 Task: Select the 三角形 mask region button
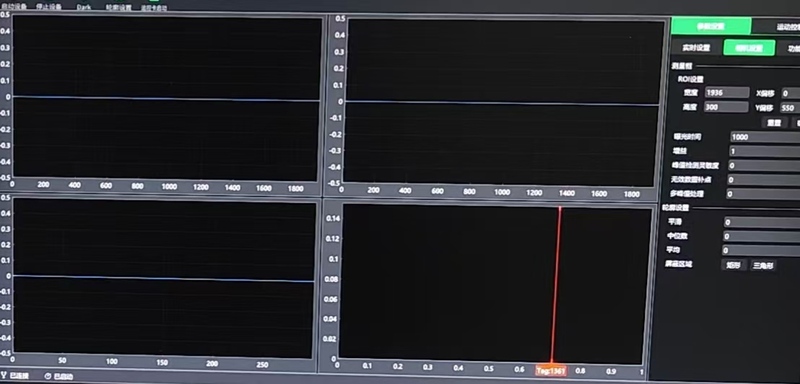(763, 266)
